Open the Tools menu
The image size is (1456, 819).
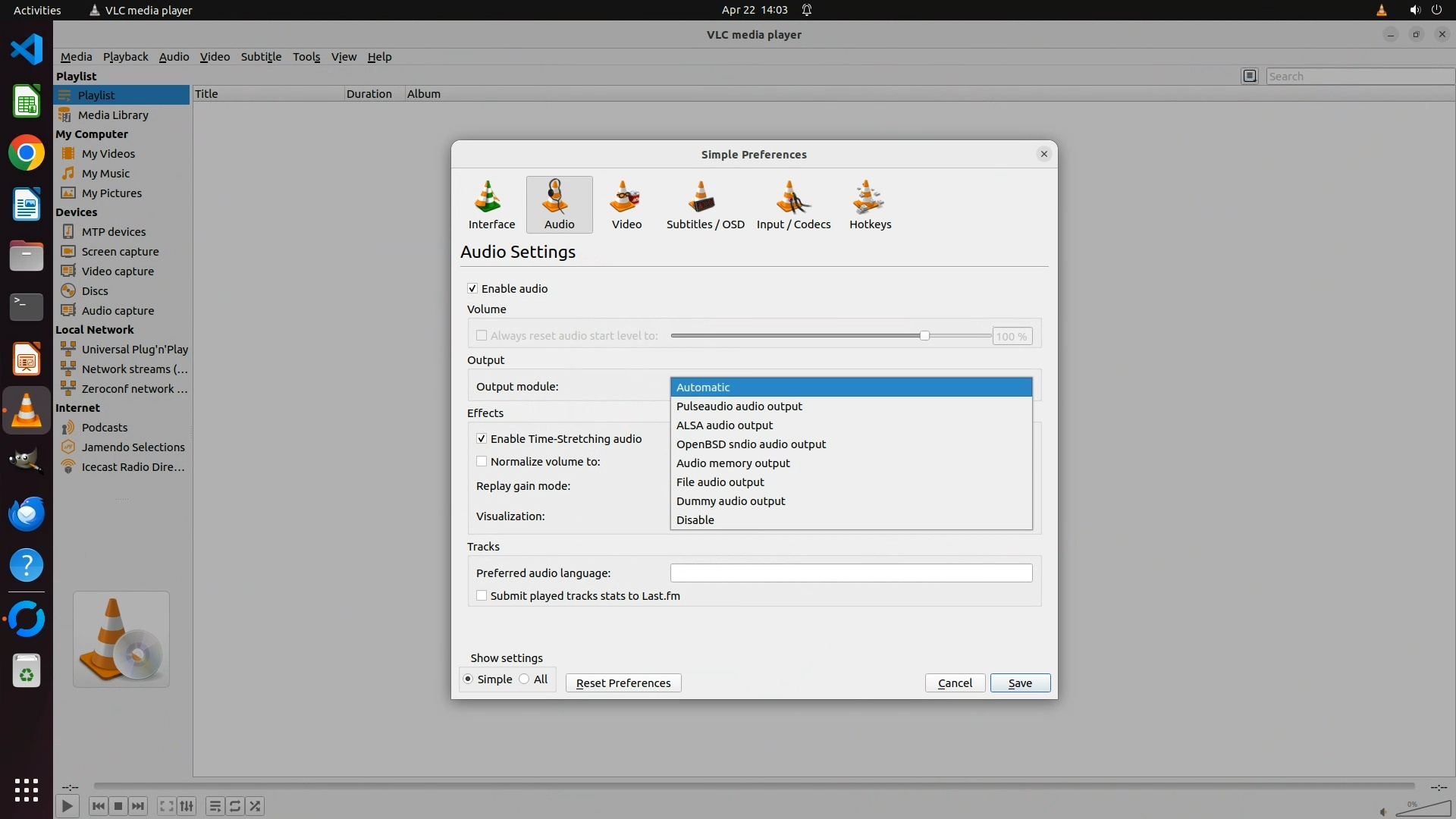tap(306, 57)
